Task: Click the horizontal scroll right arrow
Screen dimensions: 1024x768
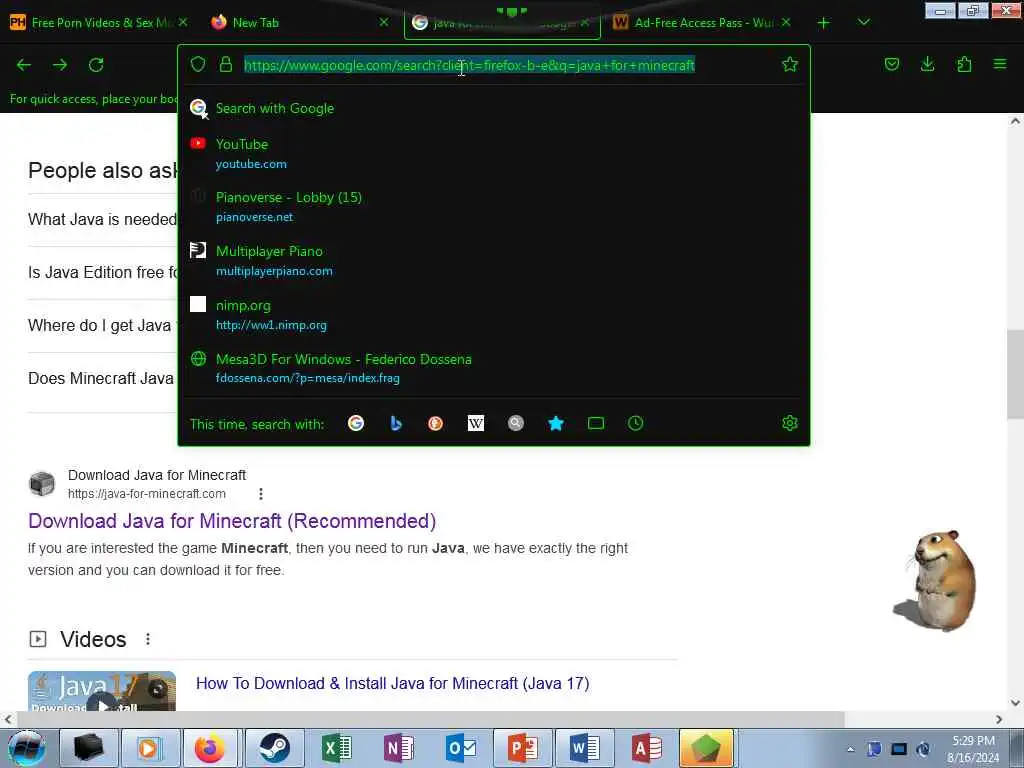Action: [x=999, y=719]
